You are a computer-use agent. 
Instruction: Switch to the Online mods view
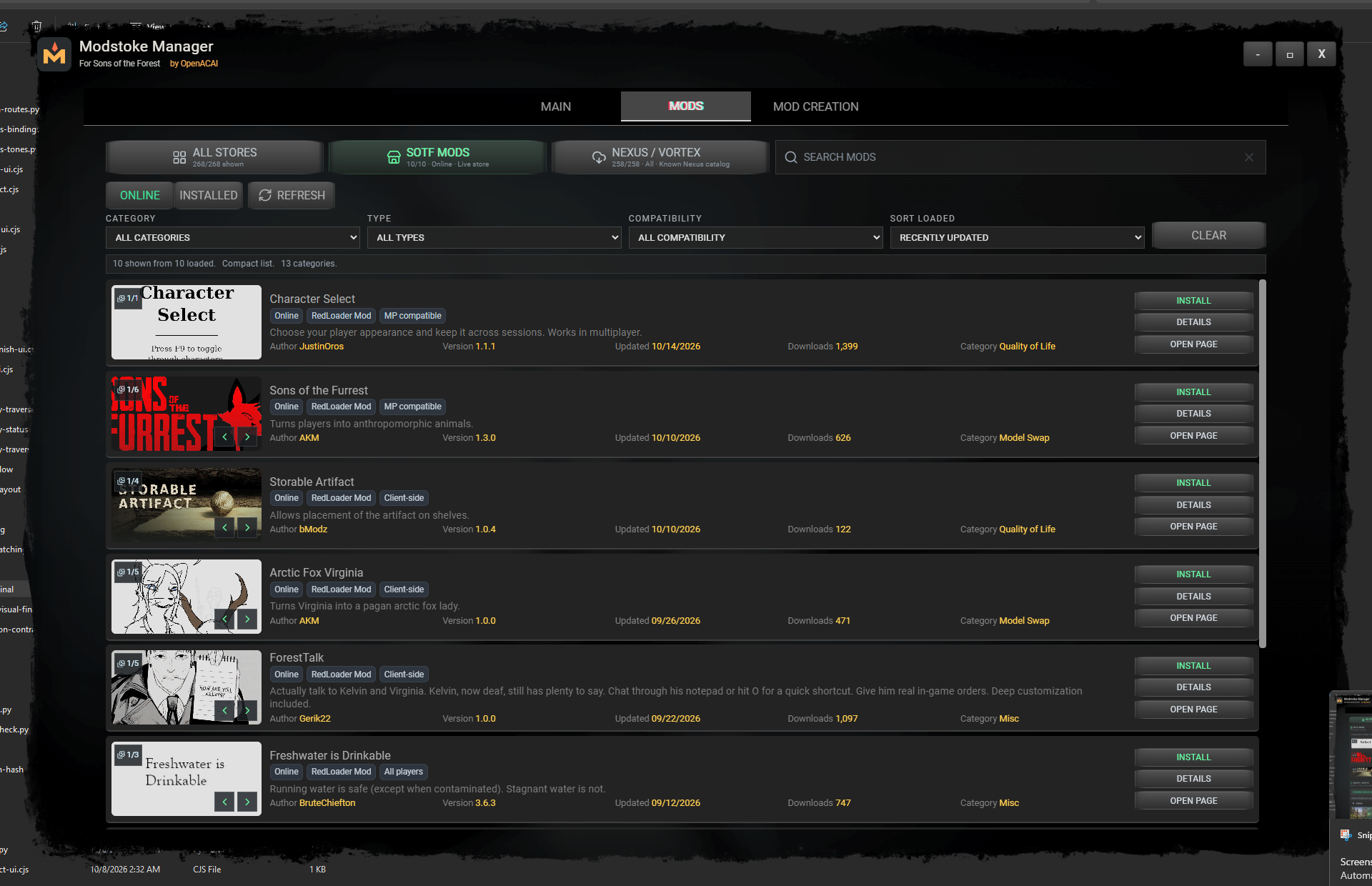tap(139, 195)
